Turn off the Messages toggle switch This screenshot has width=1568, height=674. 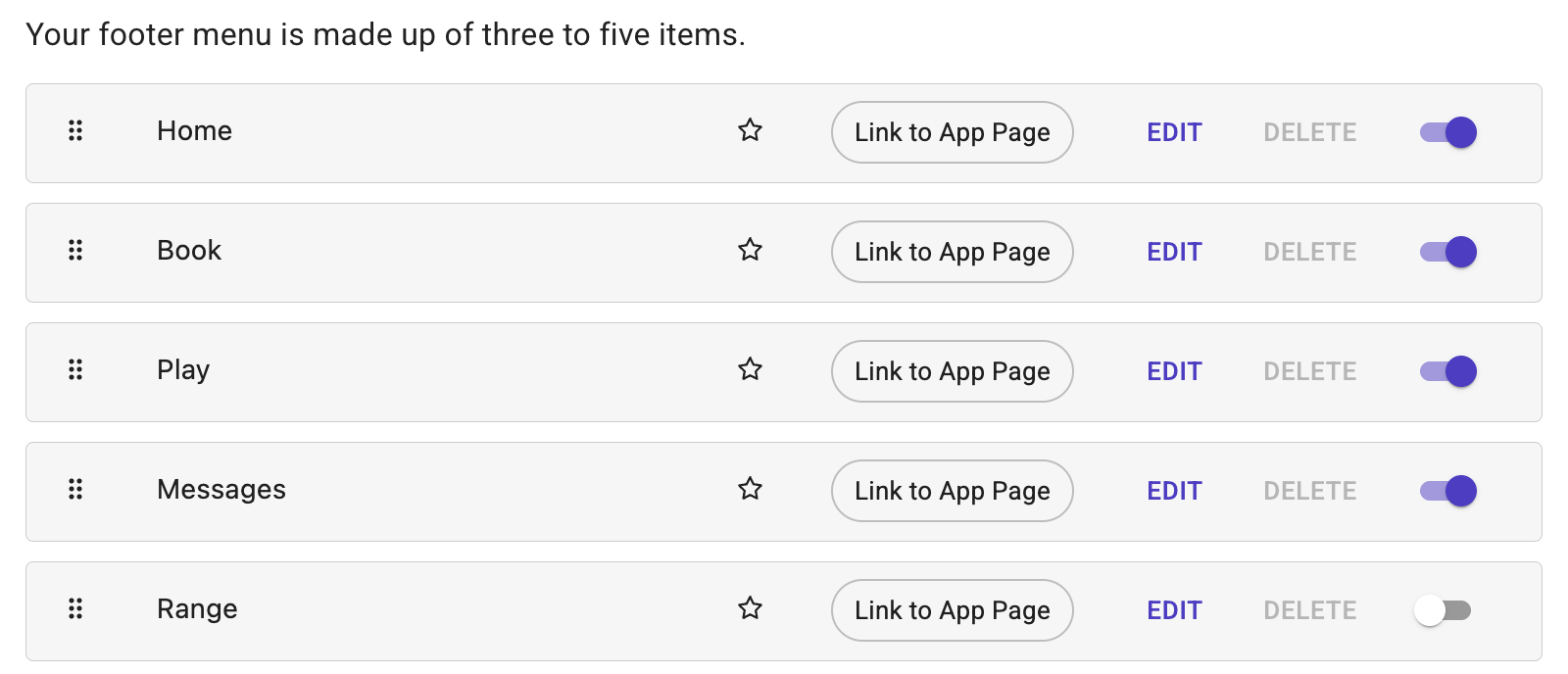pyautogui.click(x=1448, y=491)
